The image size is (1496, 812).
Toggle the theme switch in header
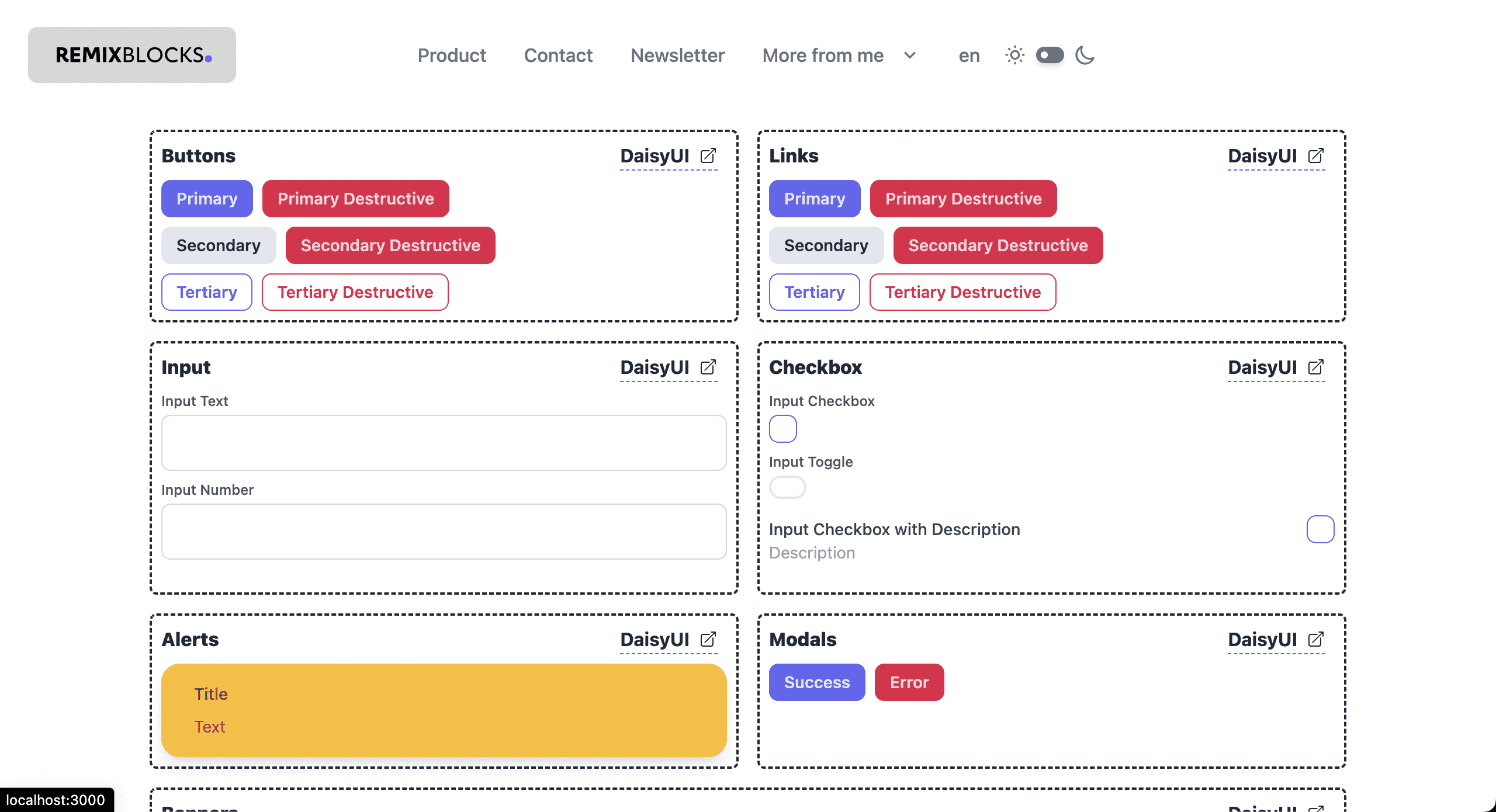pos(1050,55)
